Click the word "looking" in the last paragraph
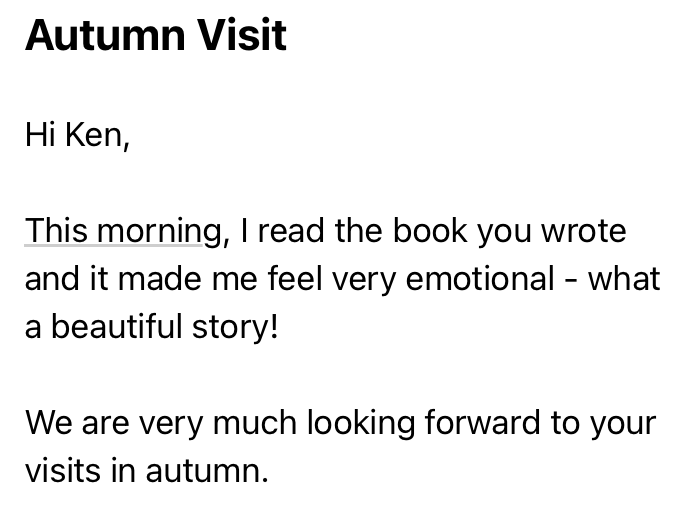 pos(360,423)
